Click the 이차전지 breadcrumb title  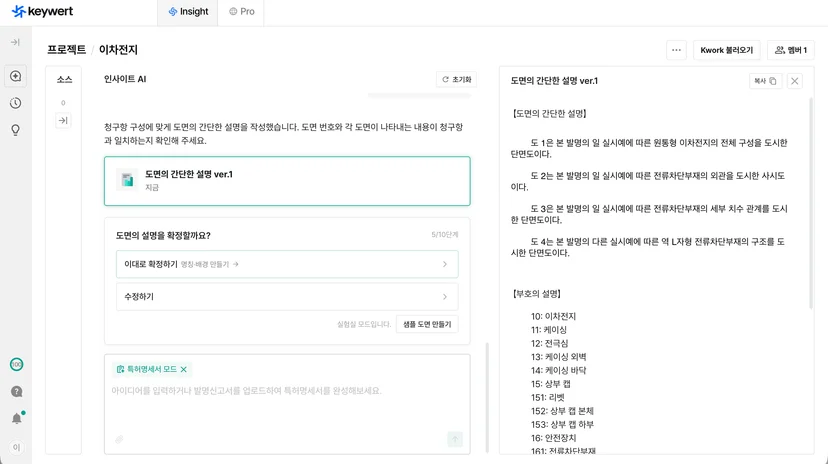pos(118,50)
